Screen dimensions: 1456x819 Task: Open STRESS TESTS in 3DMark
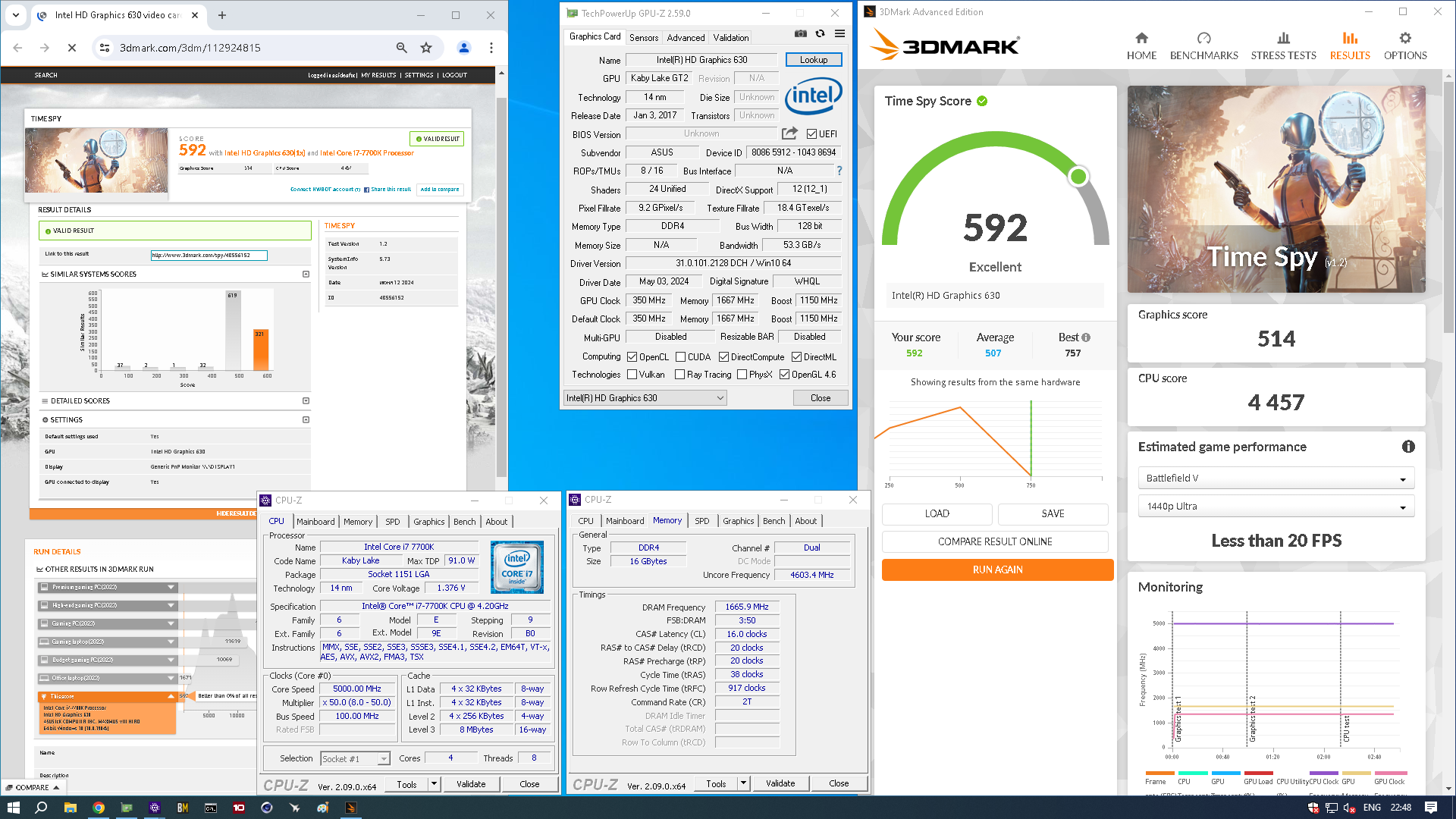click(1283, 45)
